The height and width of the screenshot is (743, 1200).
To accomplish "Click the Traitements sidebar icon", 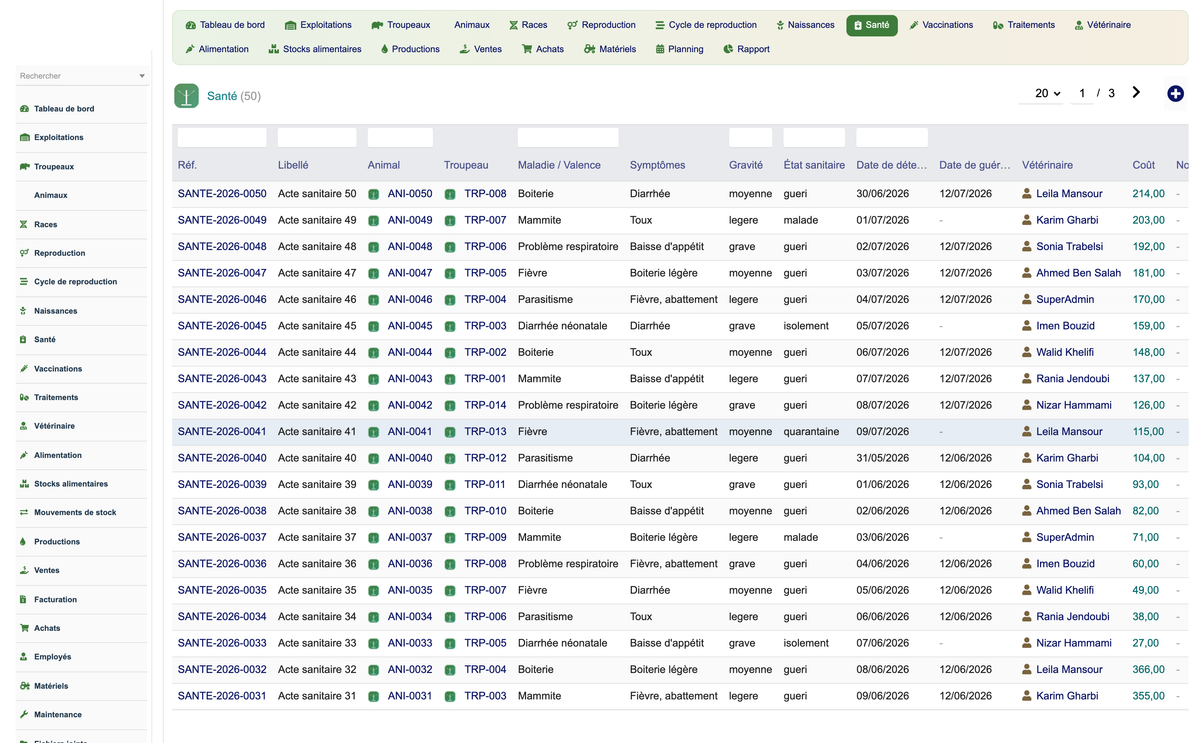I will pyautogui.click(x=24, y=398).
